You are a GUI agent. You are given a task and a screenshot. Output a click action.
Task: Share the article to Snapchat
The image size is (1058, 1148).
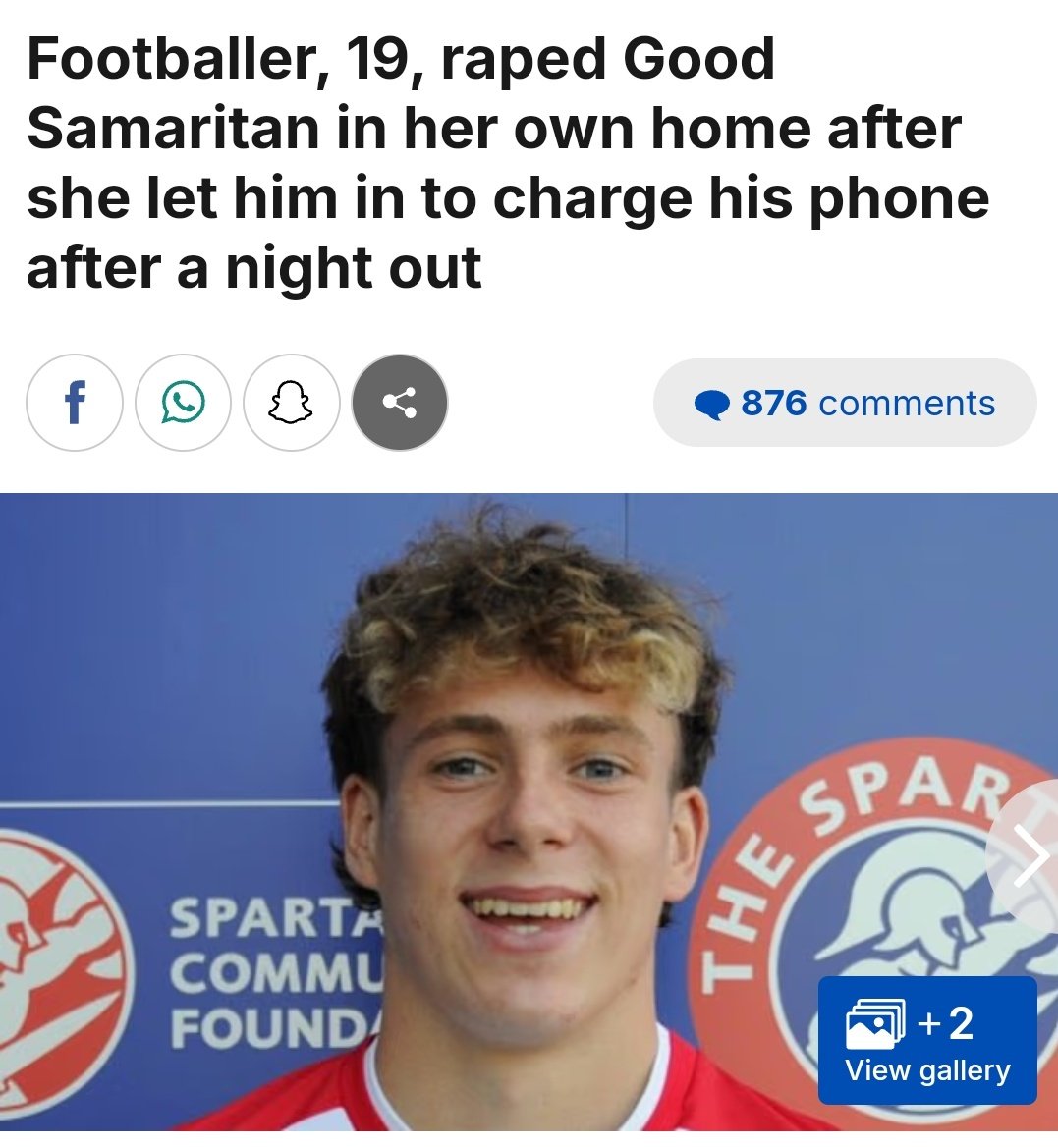tap(292, 403)
